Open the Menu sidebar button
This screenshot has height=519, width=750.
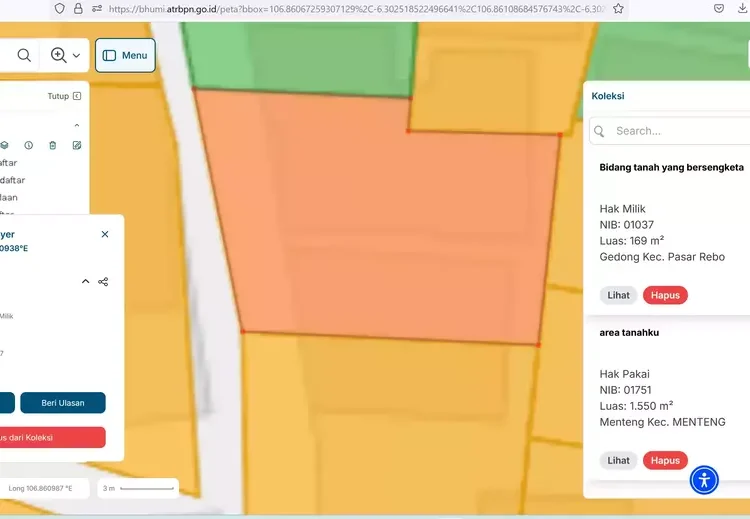[x=125, y=55]
